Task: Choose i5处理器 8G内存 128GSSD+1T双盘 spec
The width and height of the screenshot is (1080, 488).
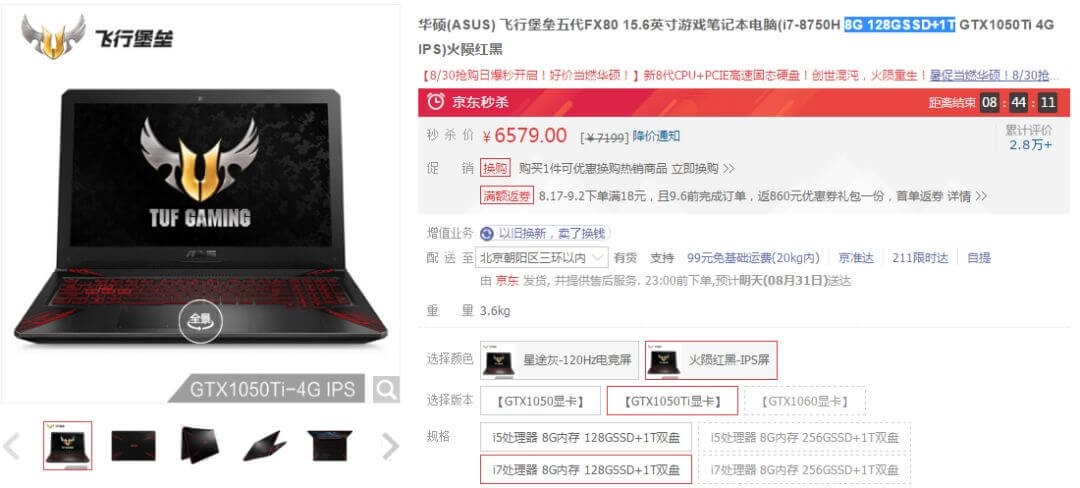Action: pos(585,437)
